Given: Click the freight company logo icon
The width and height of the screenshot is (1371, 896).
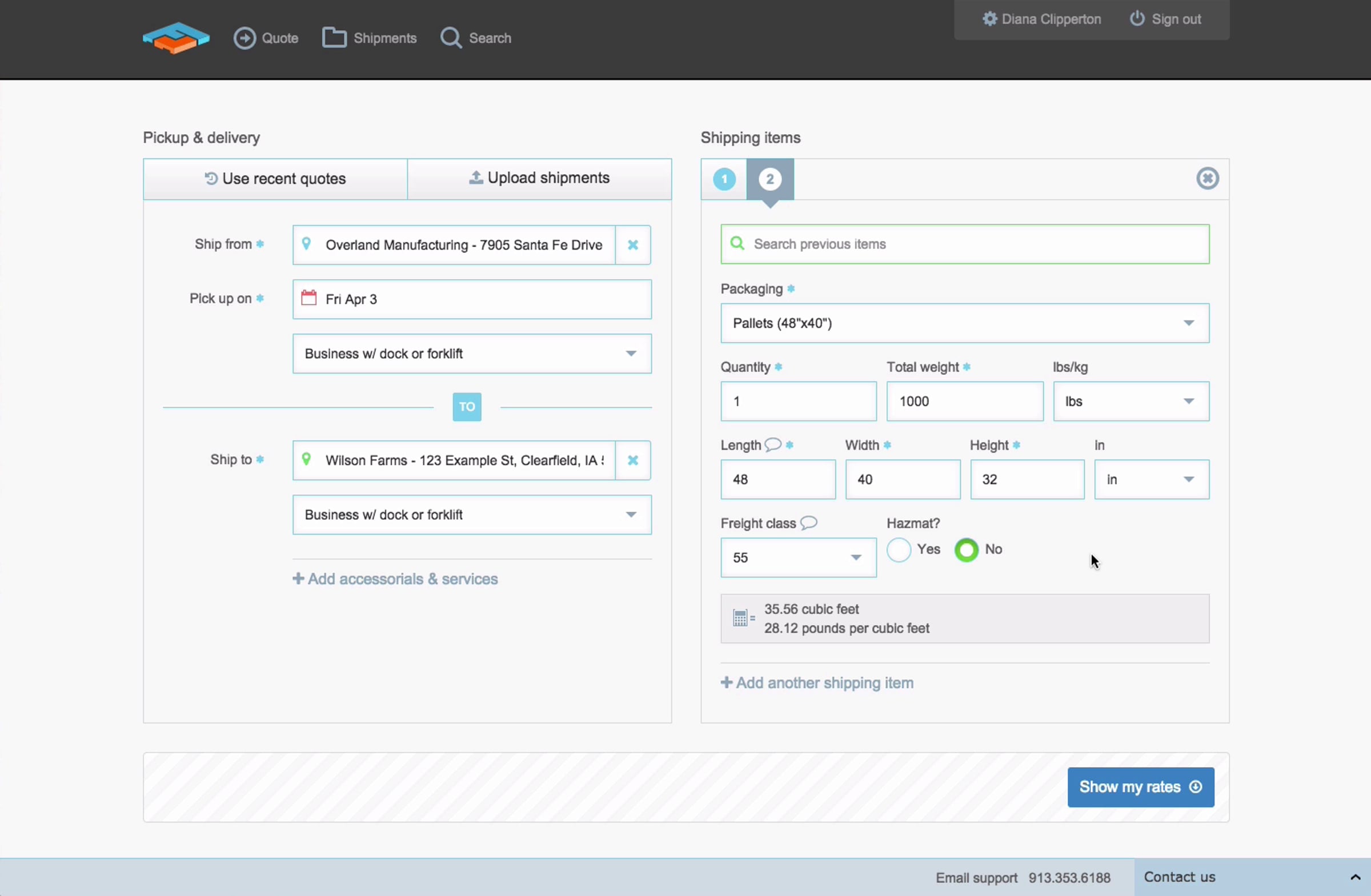Looking at the screenshot, I should (x=177, y=38).
